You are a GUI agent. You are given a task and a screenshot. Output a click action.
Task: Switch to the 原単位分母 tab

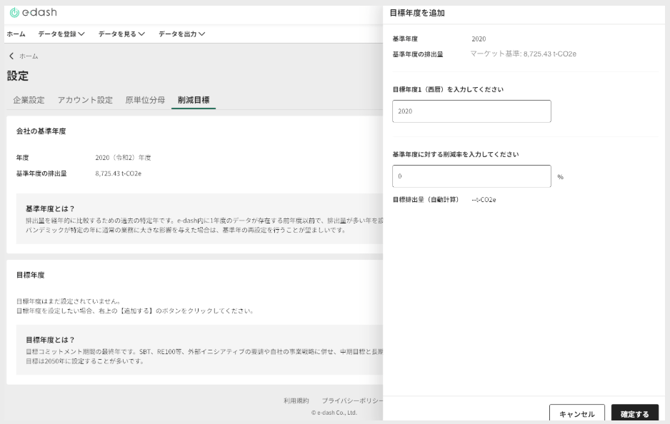[x=145, y=100]
